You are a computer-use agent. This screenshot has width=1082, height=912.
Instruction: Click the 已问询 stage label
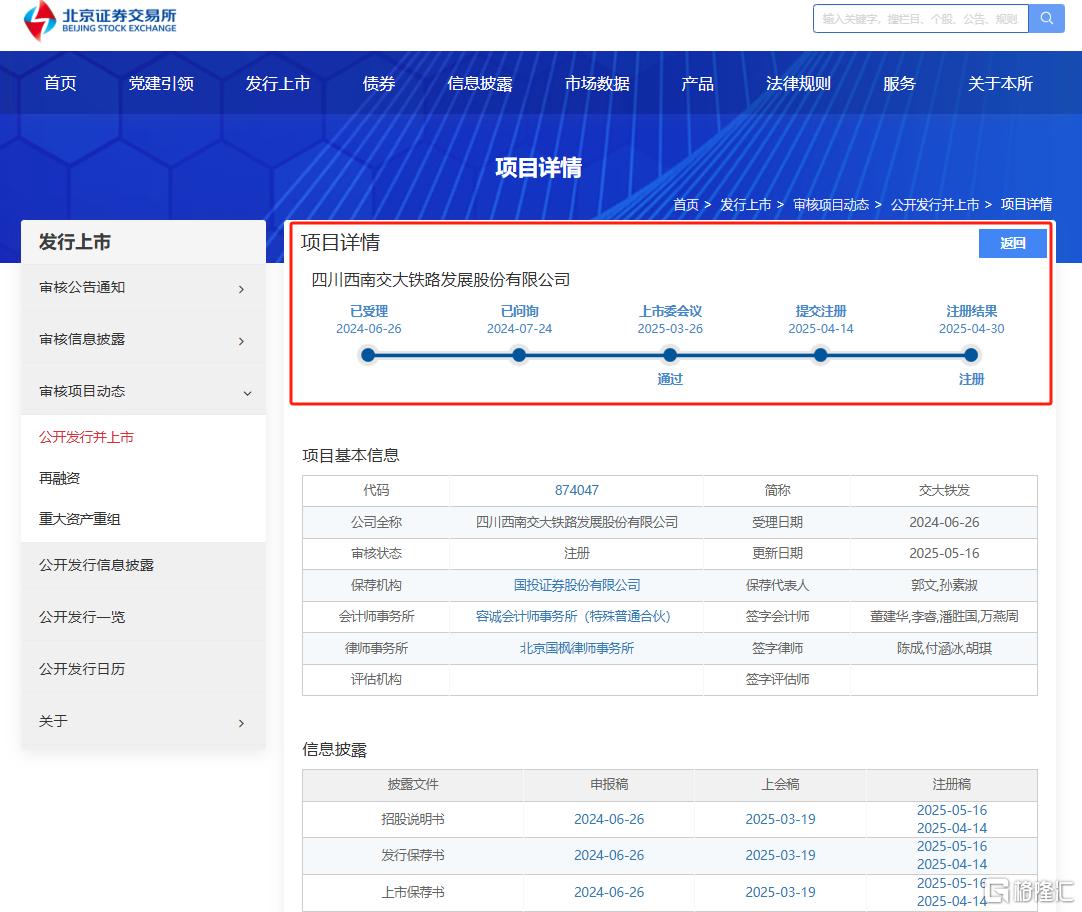click(x=519, y=311)
